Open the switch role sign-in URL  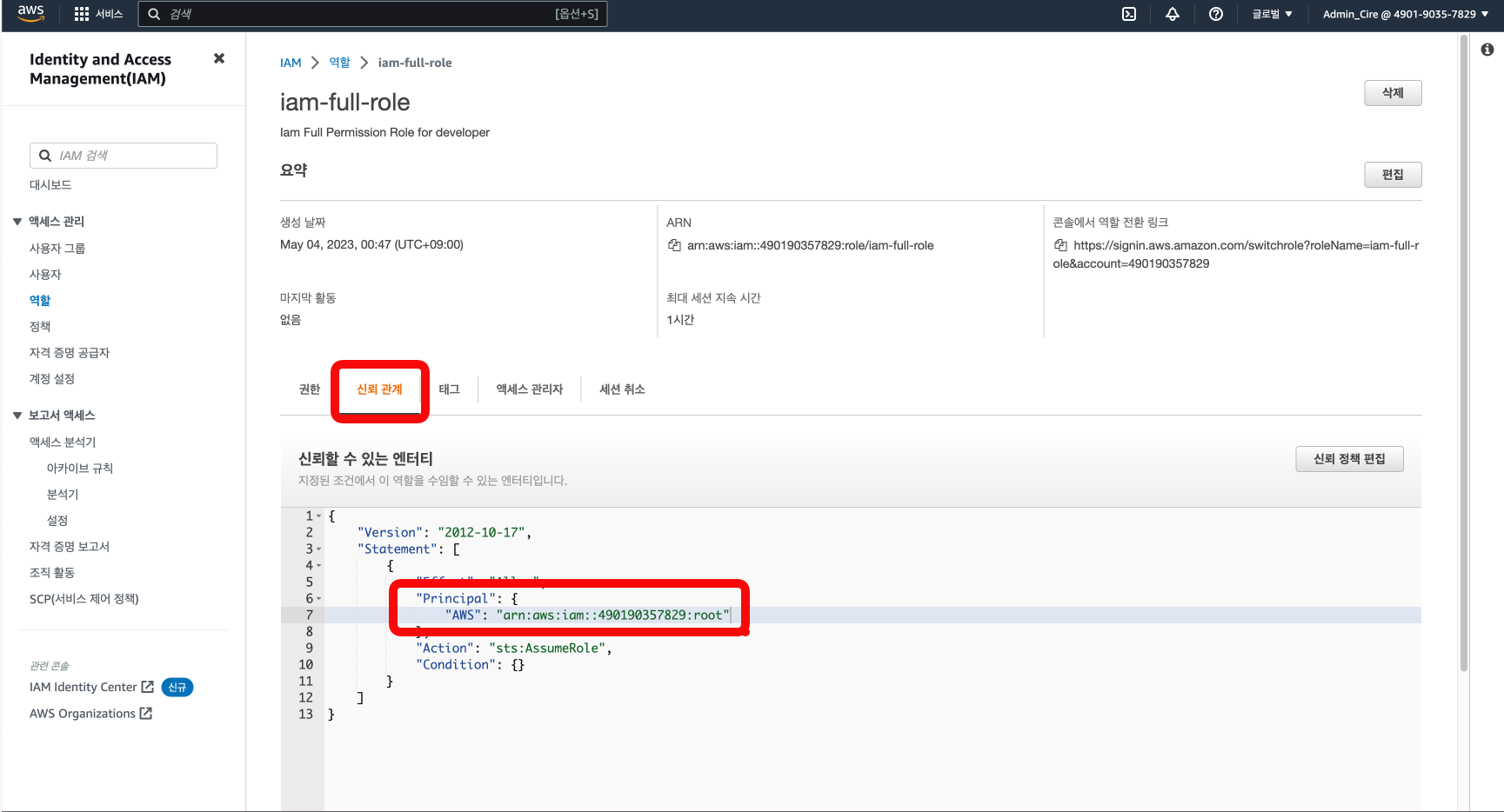1236,255
